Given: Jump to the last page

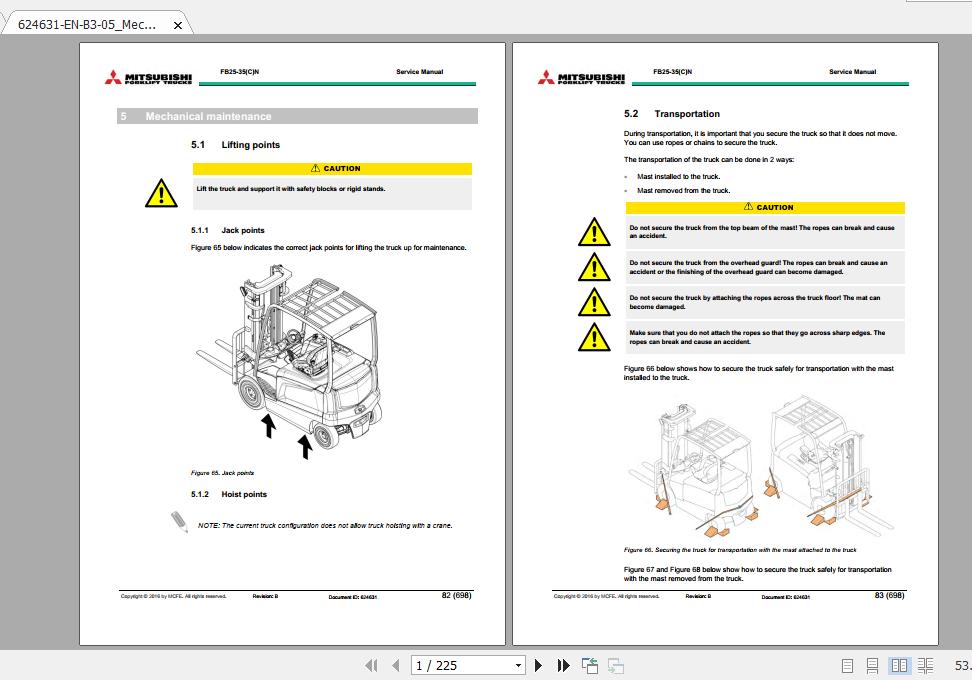Looking at the screenshot, I should click(x=562, y=665).
